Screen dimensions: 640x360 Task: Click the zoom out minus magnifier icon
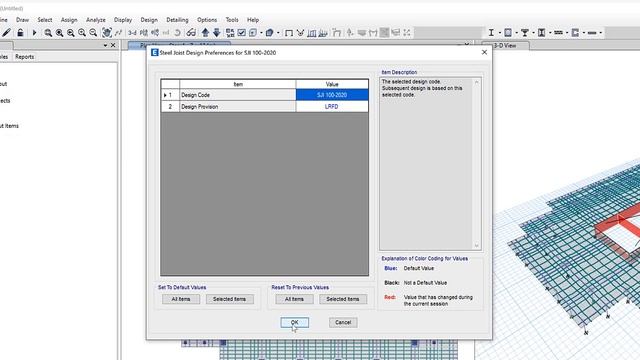tap(93, 33)
